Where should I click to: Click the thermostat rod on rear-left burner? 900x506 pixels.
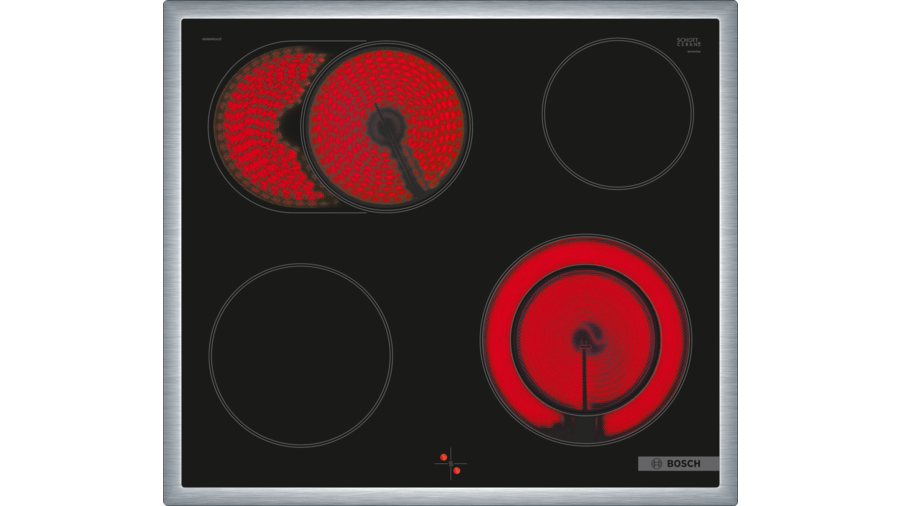(410, 165)
